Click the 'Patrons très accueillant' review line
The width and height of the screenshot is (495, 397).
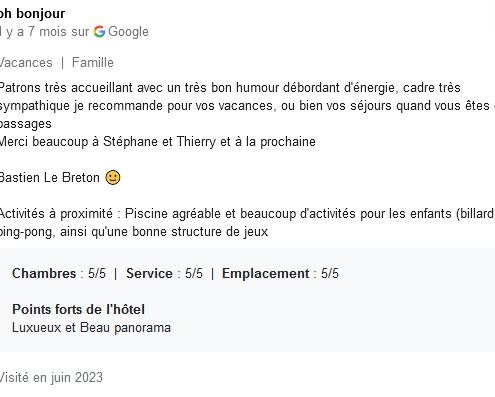[x=230, y=88]
